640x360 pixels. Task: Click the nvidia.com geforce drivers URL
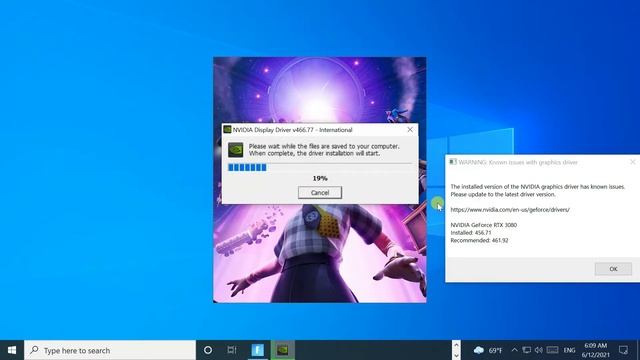[x=510, y=209]
